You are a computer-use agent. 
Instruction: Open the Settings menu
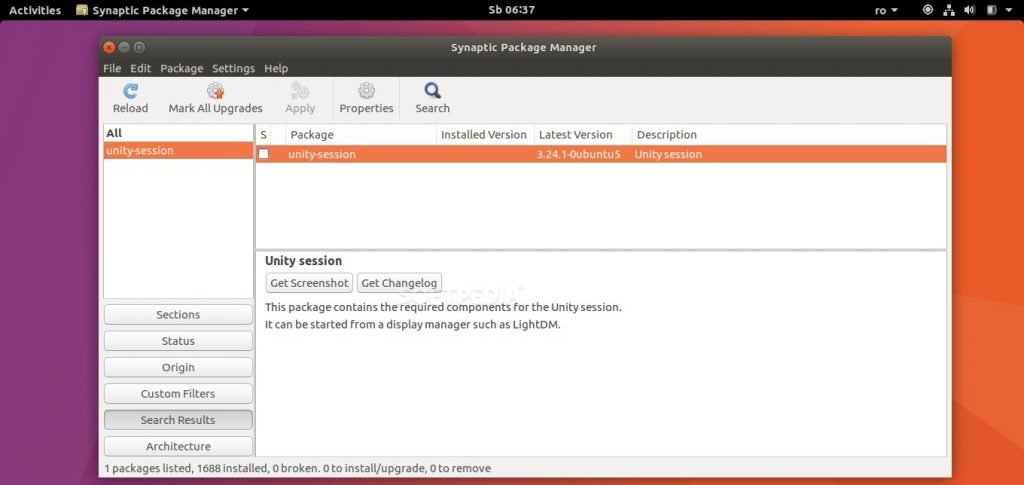click(233, 68)
